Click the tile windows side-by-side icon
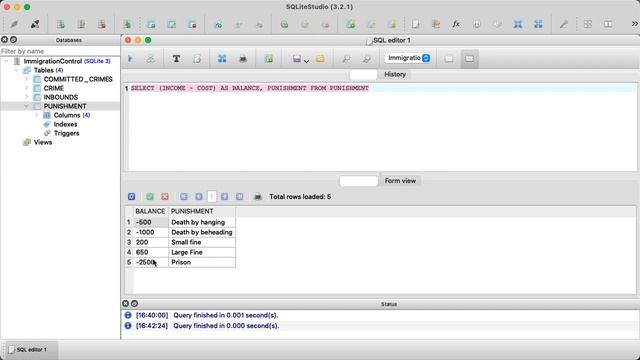This screenshot has width=640, height=360. pyautogui.click(x=608, y=24)
